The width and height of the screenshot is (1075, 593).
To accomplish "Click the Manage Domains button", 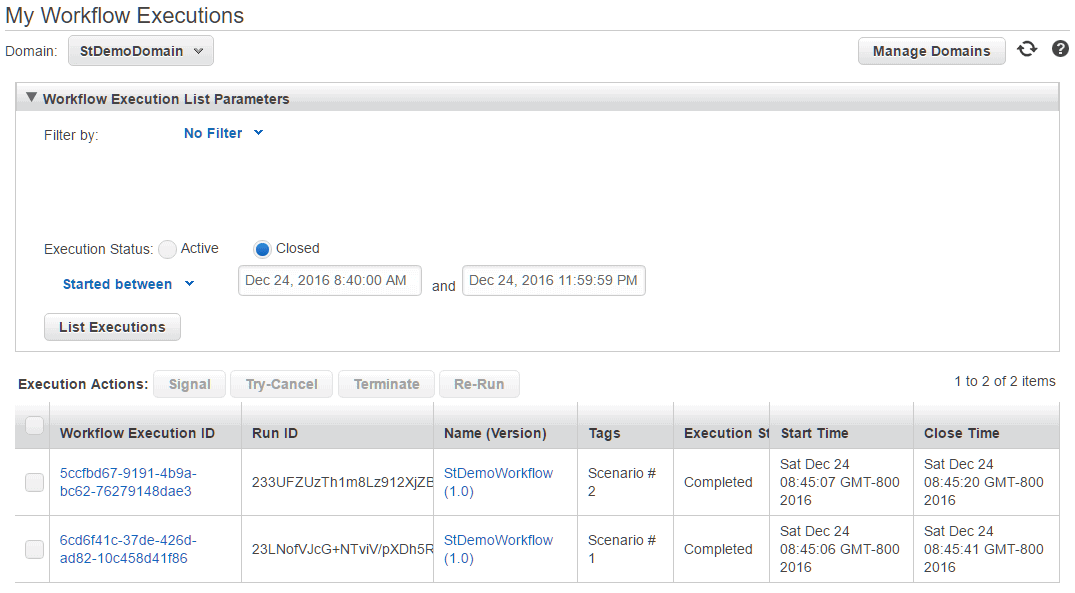I will click(x=931, y=51).
